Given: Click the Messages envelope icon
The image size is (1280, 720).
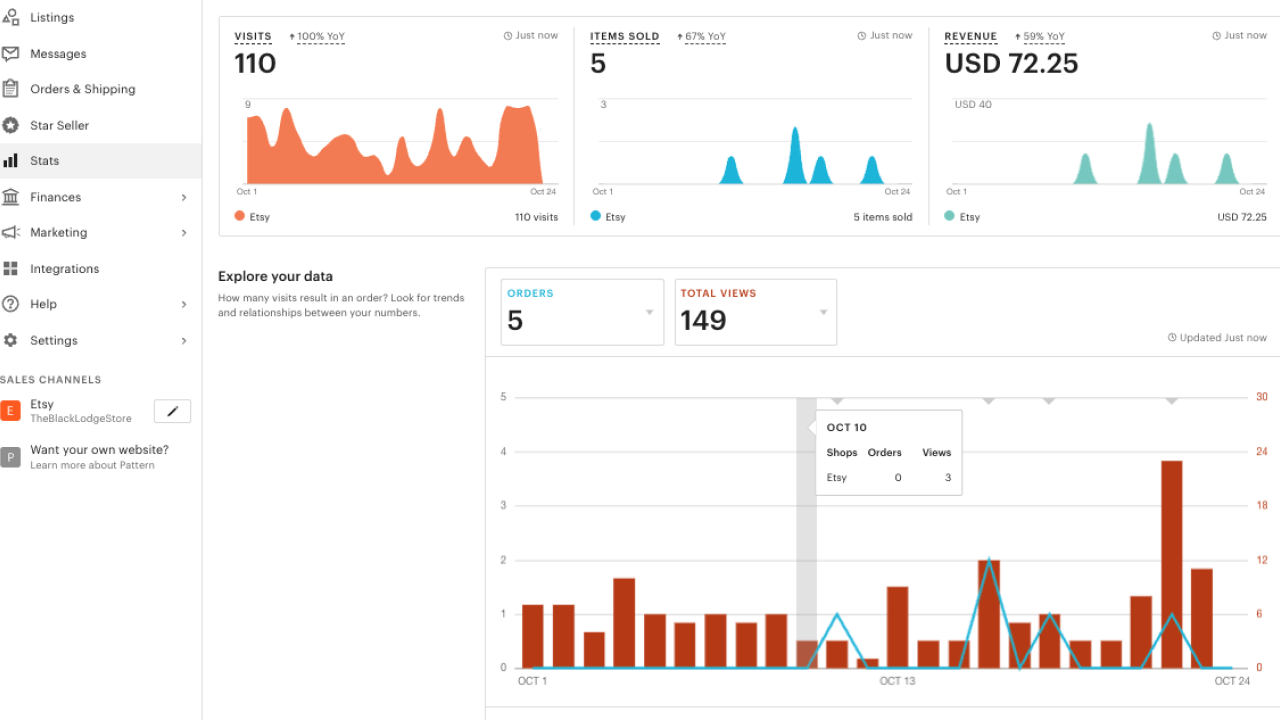Looking at the screenshot, I should tap(11, 54).
